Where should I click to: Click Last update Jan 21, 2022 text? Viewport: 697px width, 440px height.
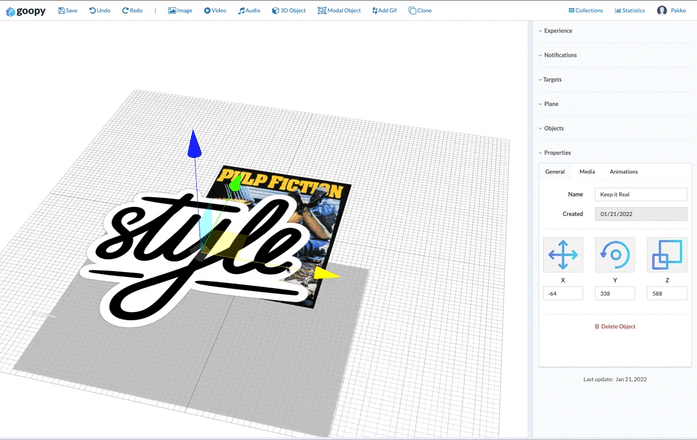(x=615, y=379)
